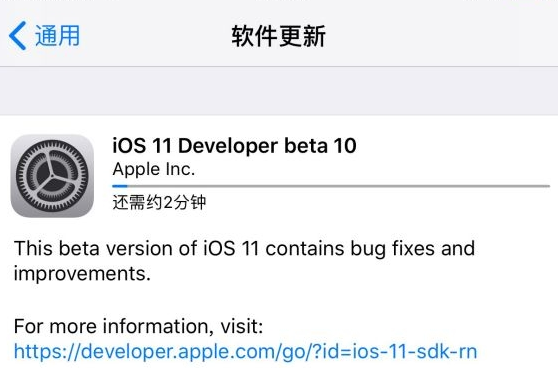560x368 pixels.
Task: Open the developer.apple.com ios-11-sdk-rn link
Action: point(245,352)
